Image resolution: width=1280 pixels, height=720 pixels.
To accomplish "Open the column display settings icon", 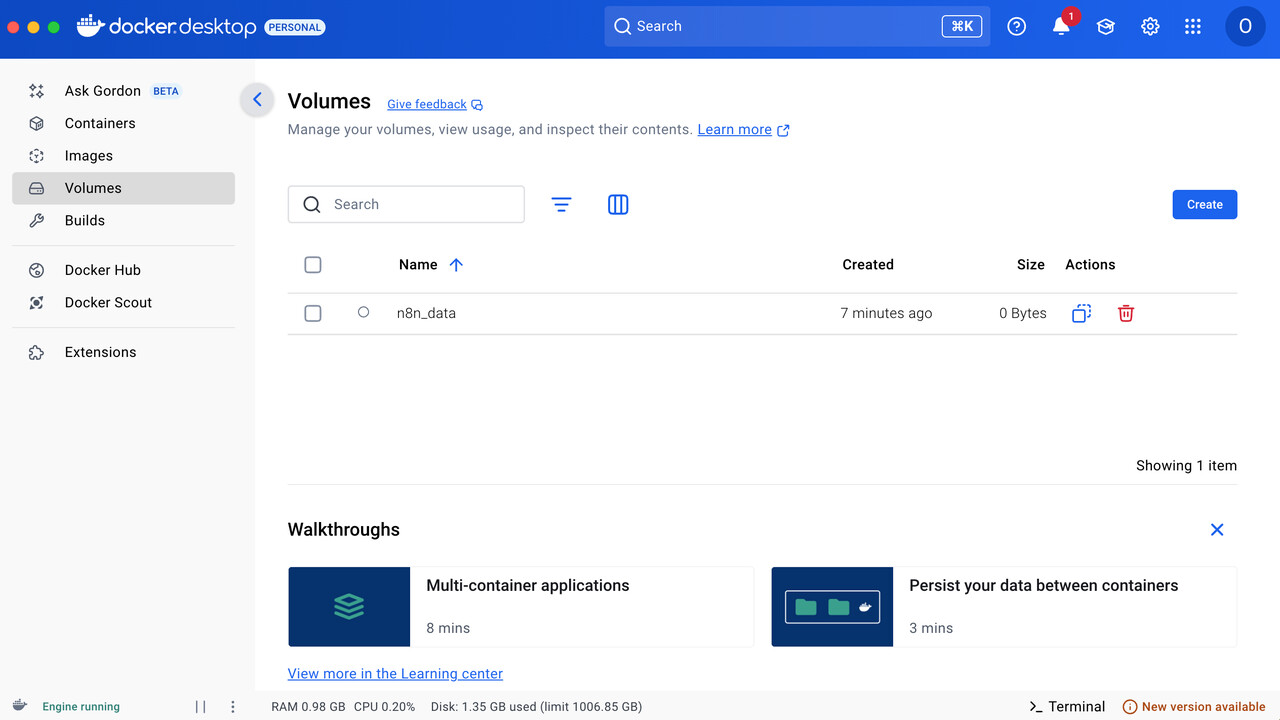I will (618, 204).
